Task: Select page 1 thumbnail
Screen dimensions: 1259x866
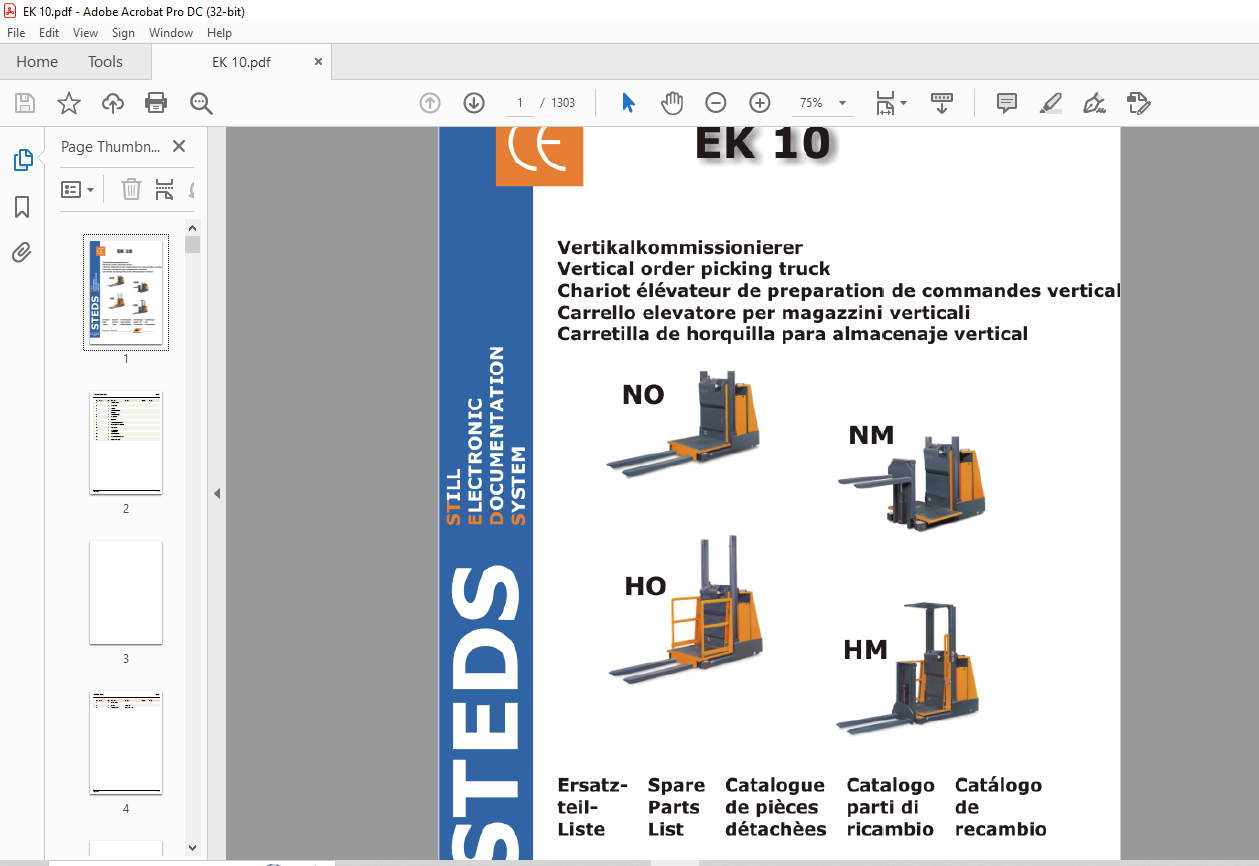Action: point(126,292)
